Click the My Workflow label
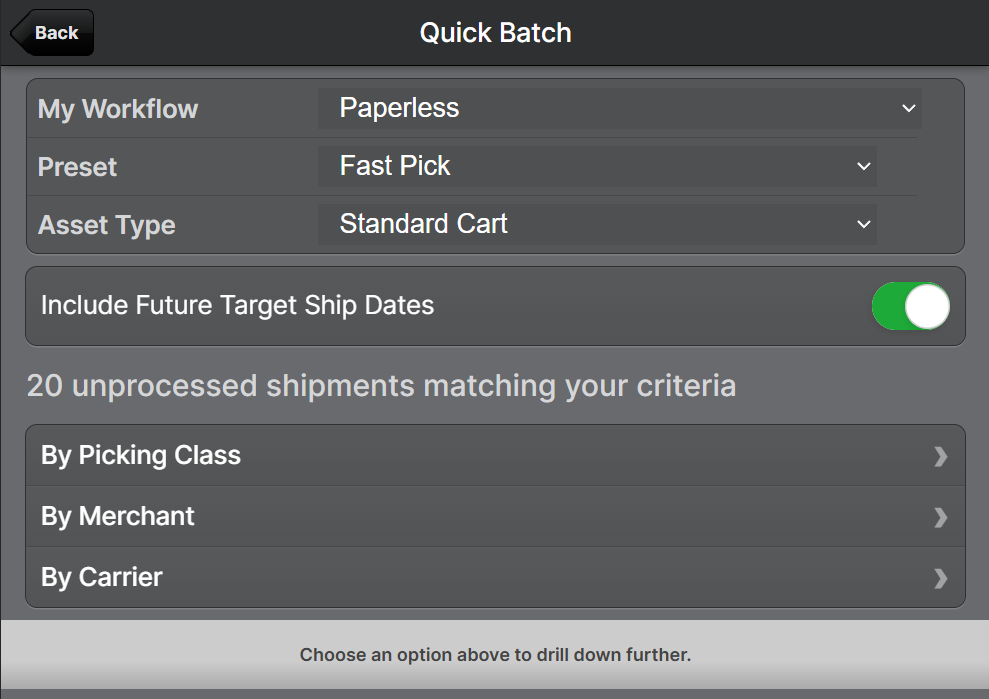The height and width of the screenshot is (699, 989). pyautogui.click(x=118, y=109)
